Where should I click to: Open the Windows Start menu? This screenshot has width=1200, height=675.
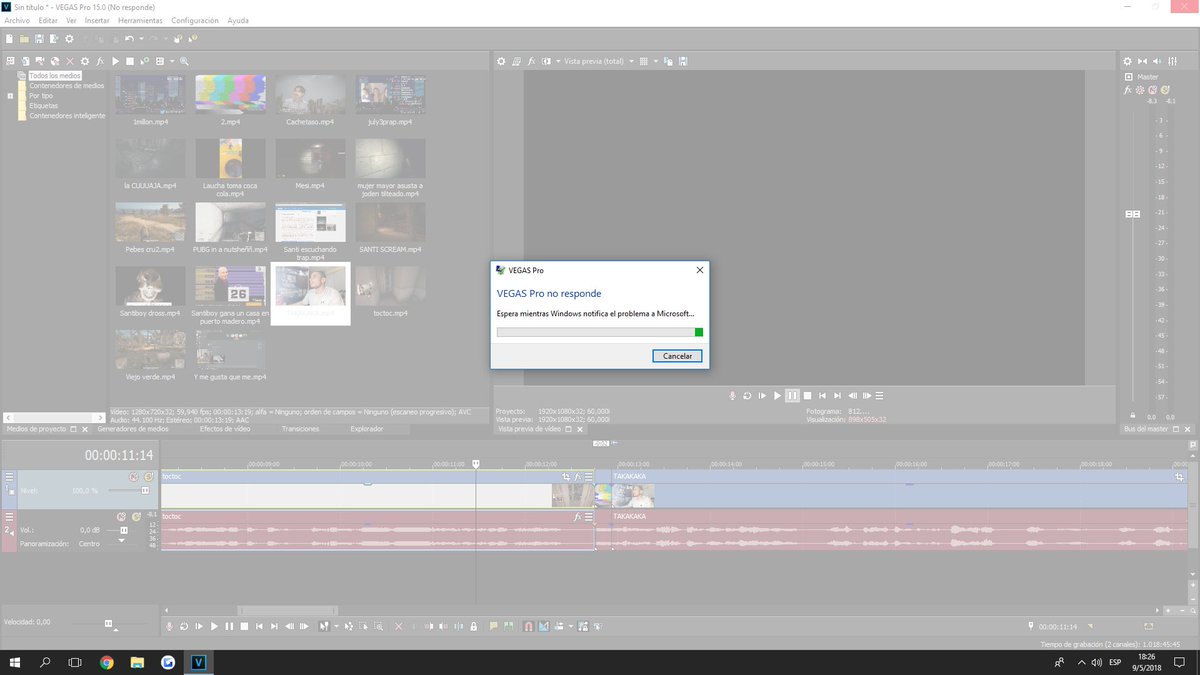click(x=15, y=662)
